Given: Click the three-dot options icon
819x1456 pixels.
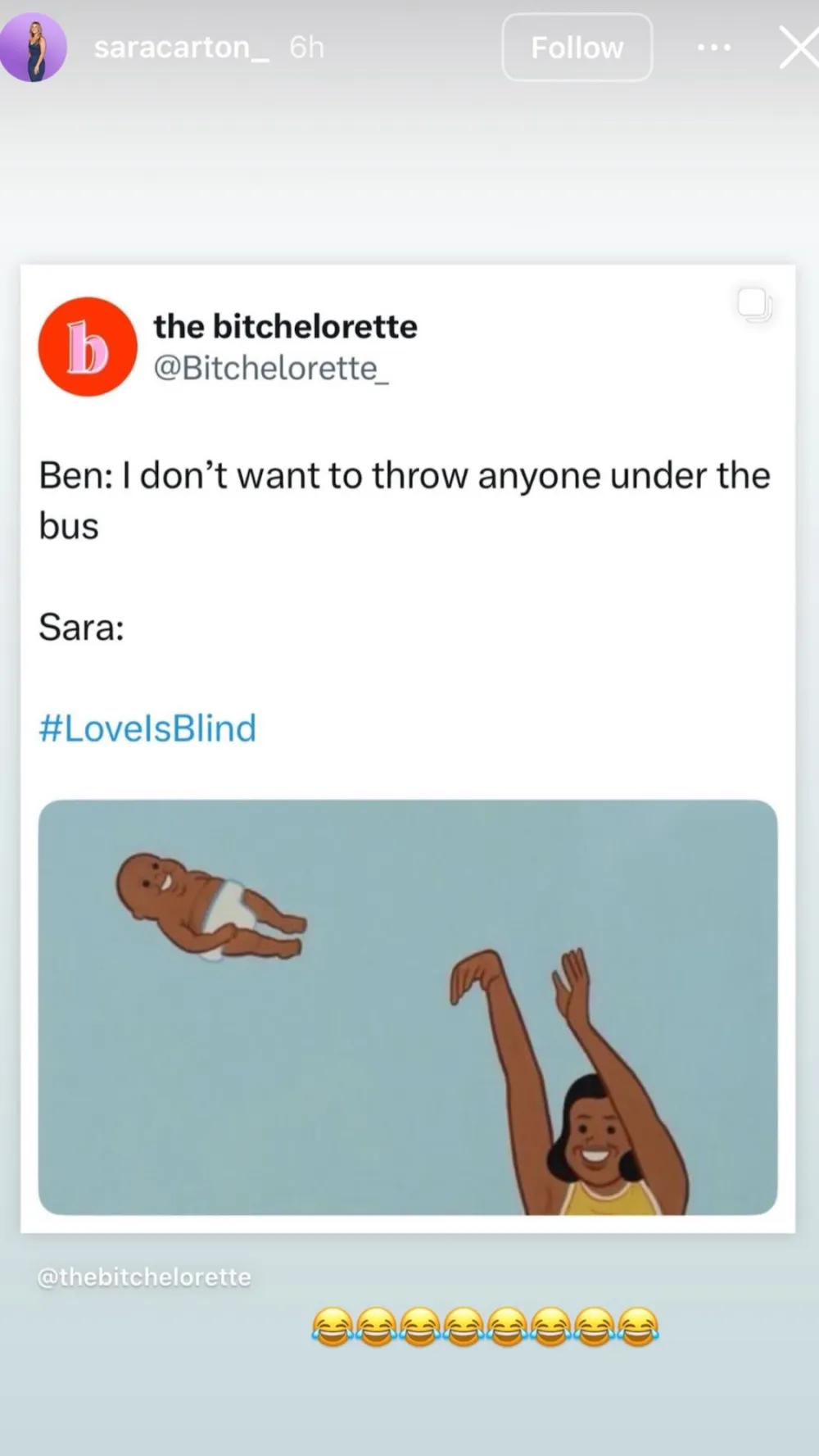Looking at the screenshot, I should (x=713, y=47).
